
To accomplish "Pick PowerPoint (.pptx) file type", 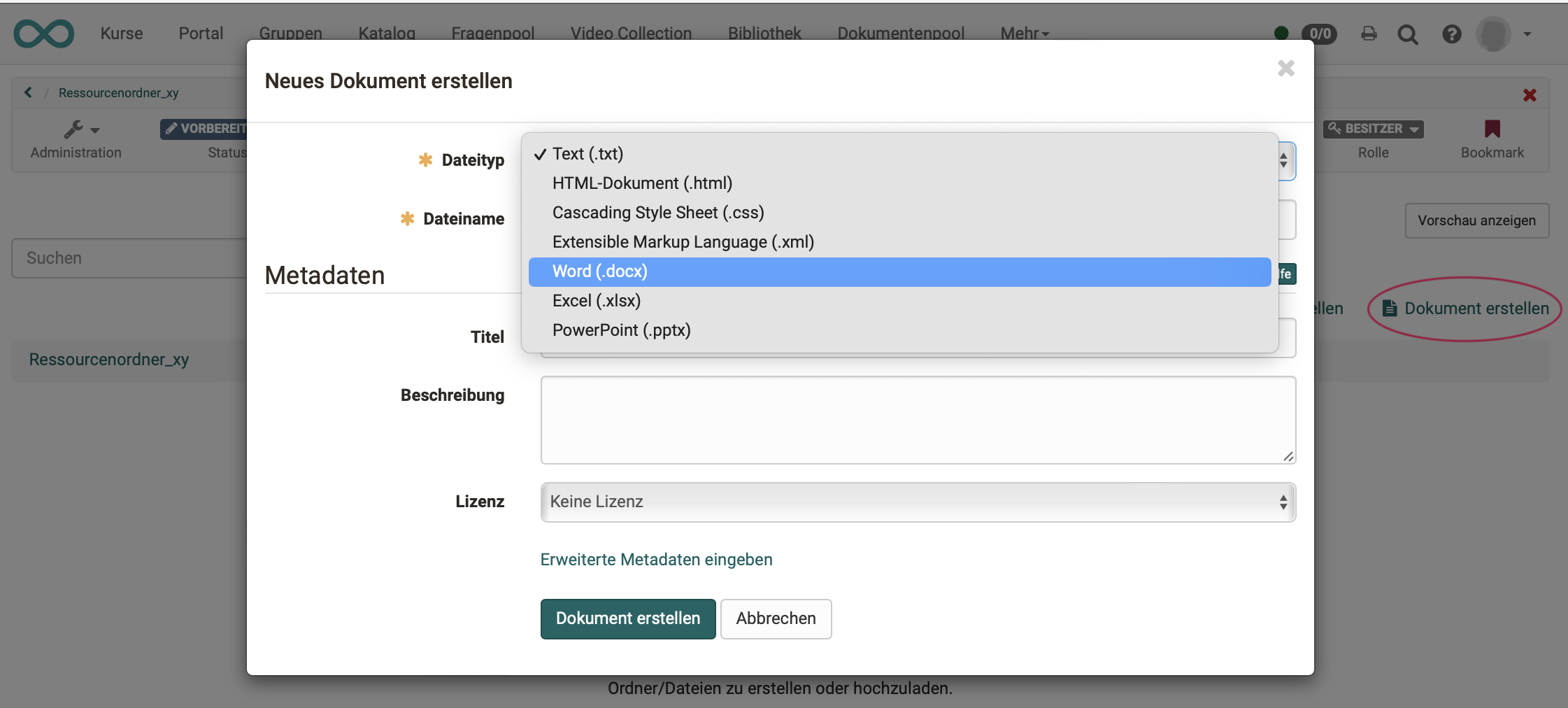I will coord(621,330).
